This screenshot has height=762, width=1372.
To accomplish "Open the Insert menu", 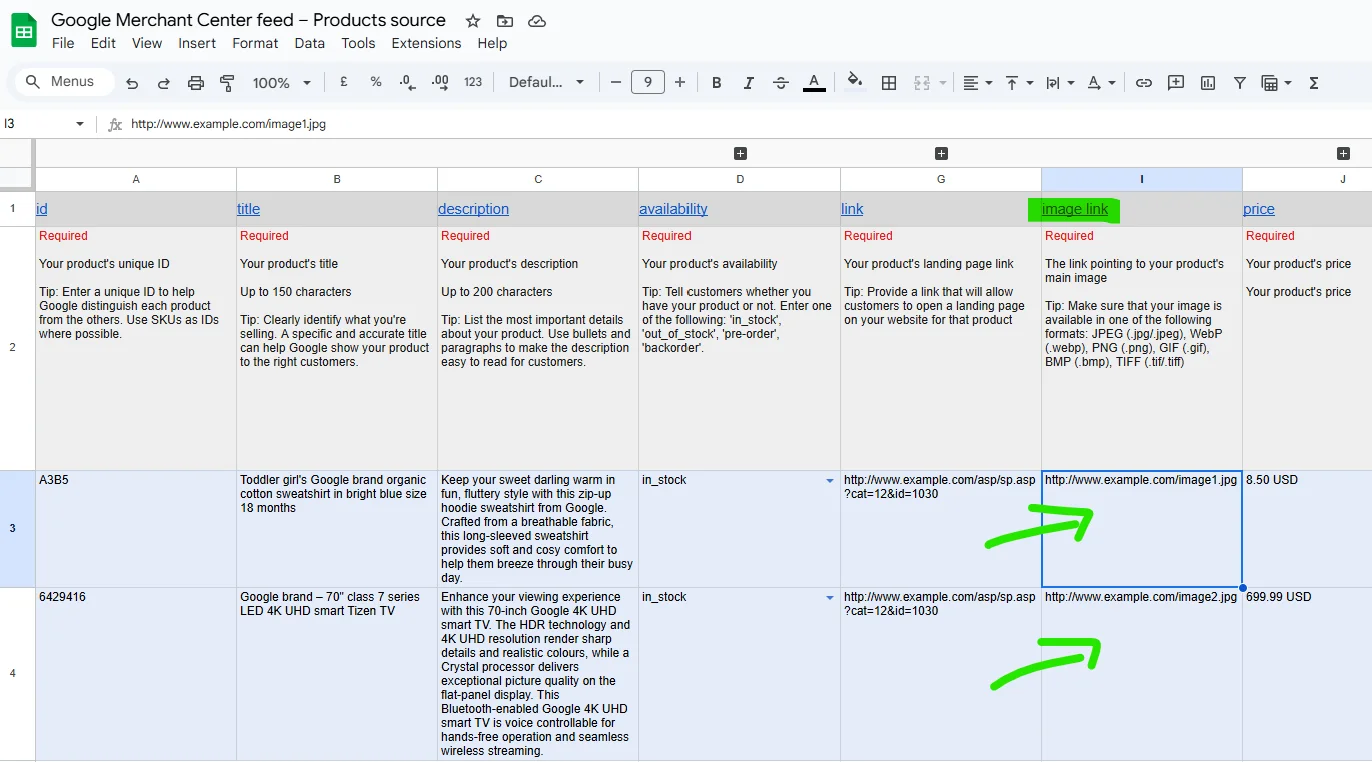I will (x=197, y=43).
